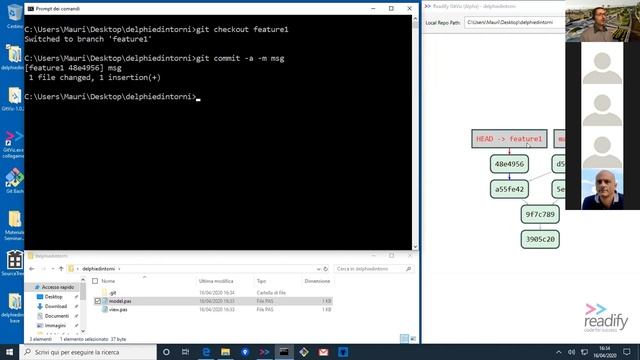Image resolution: width=640 pixels, height=360 pixels.
Task: Open File Explorer from the taskbar
Action: [225, 352]
